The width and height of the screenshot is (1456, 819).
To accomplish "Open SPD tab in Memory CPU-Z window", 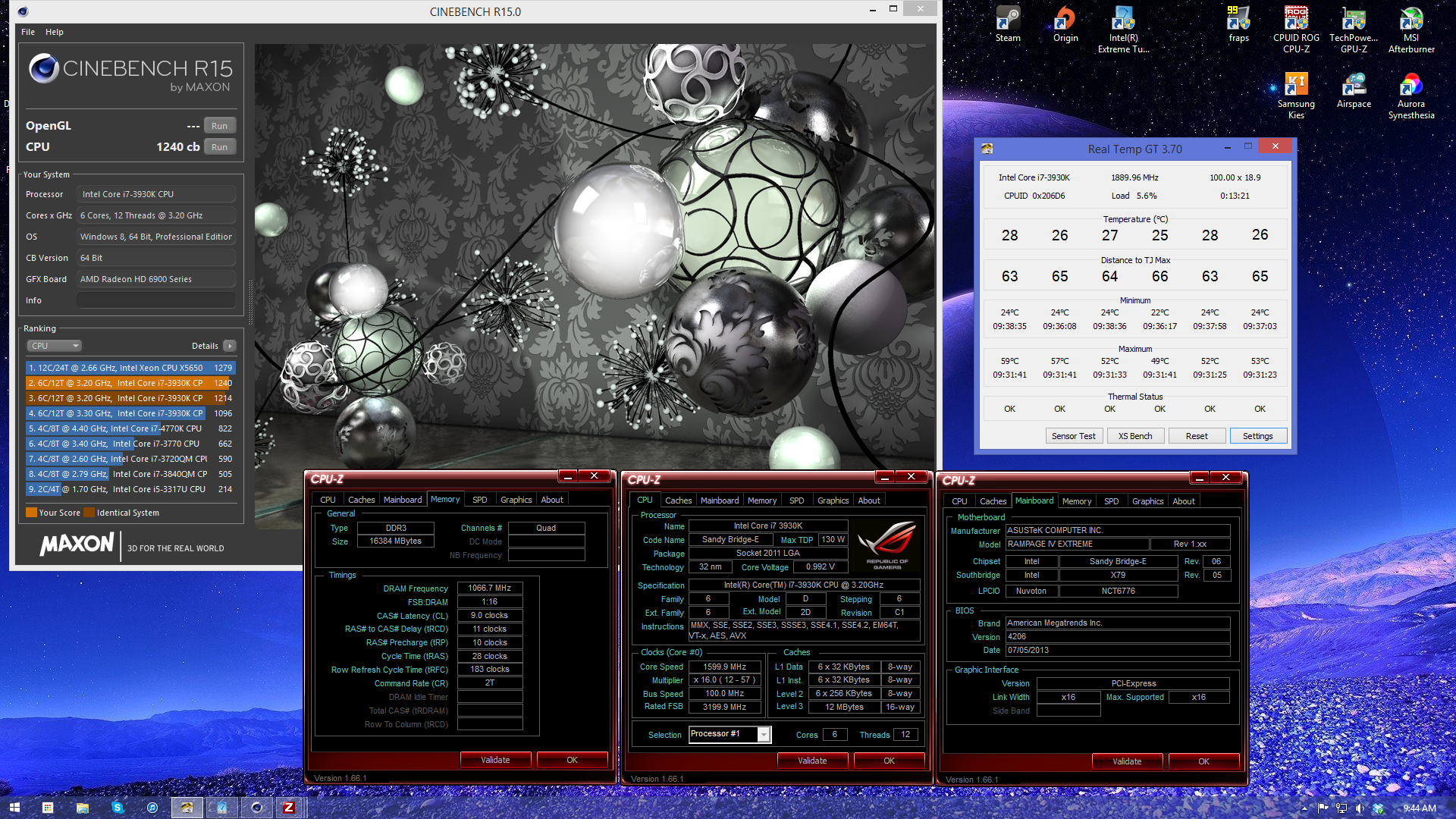I will (480, 500).
